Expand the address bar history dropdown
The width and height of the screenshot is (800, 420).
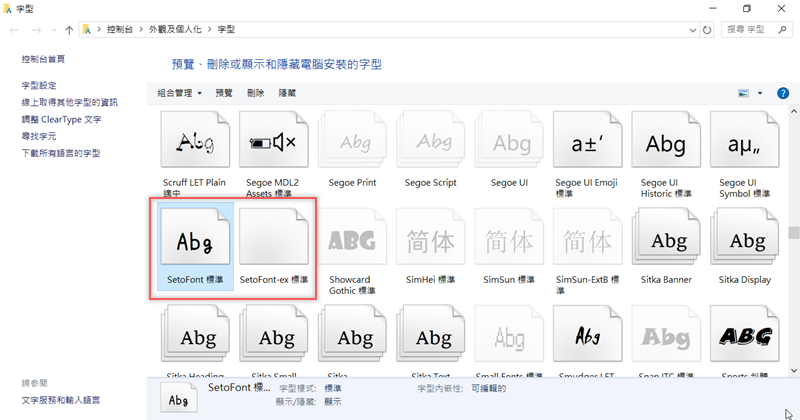692,30
